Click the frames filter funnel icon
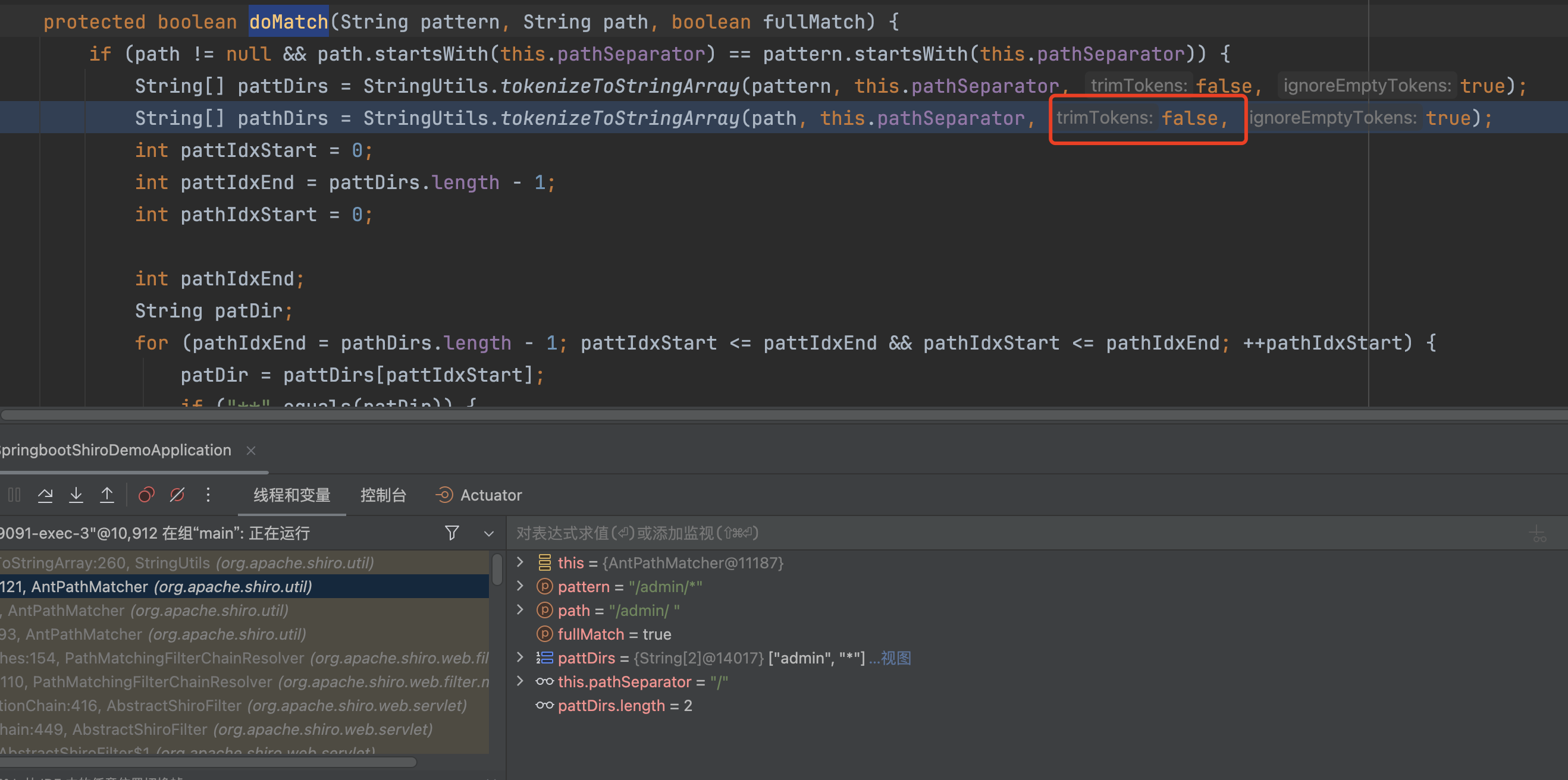1568x780 pixels. (451, 533)
